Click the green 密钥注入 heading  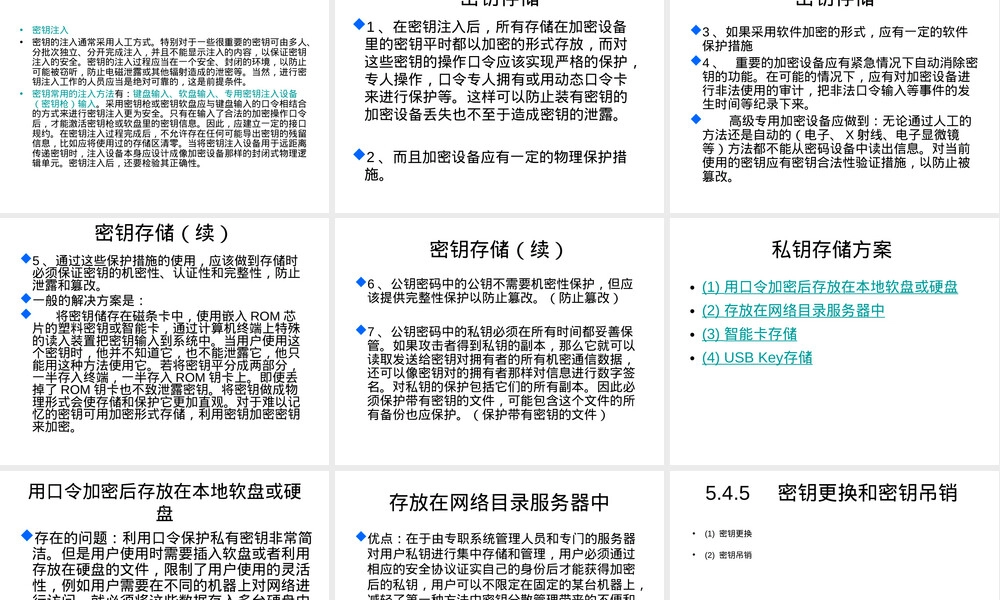pos(50,30)
